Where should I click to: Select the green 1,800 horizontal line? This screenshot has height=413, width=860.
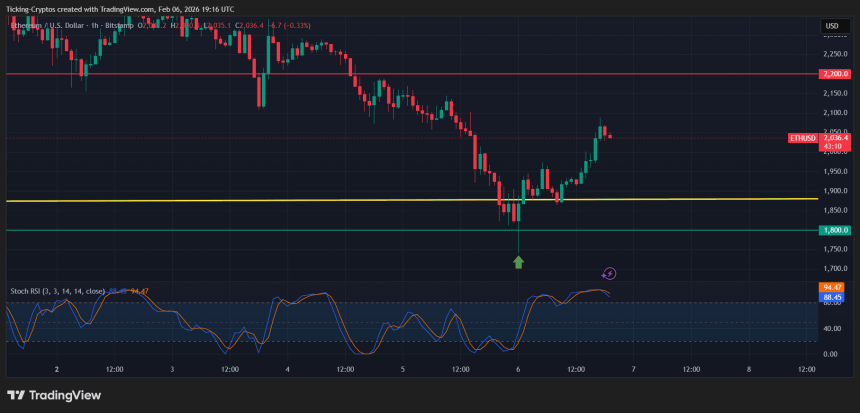click(300, 230)
